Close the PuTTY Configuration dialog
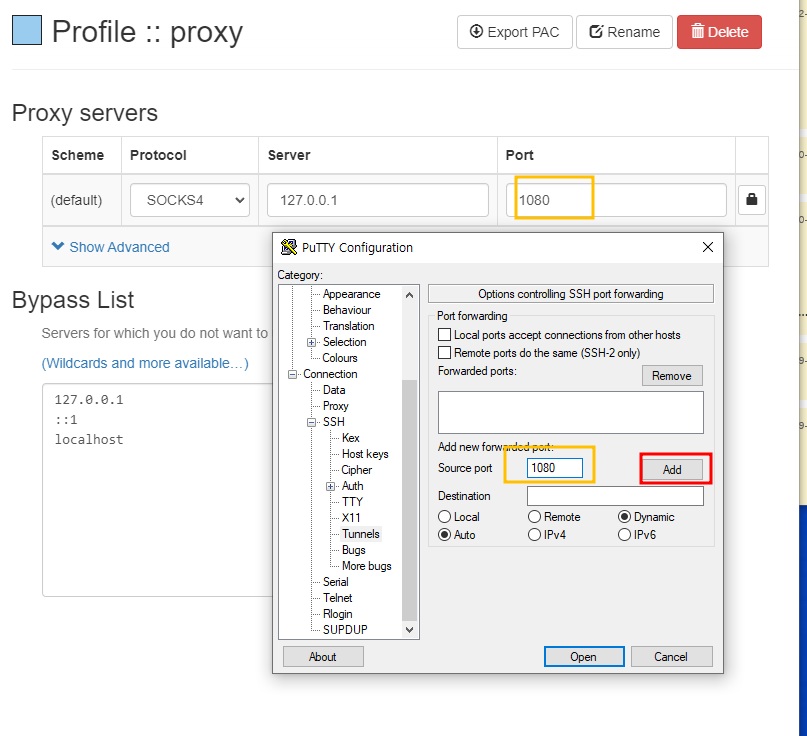807x736 pixels. pyautogui.click(x=708, y=248)
